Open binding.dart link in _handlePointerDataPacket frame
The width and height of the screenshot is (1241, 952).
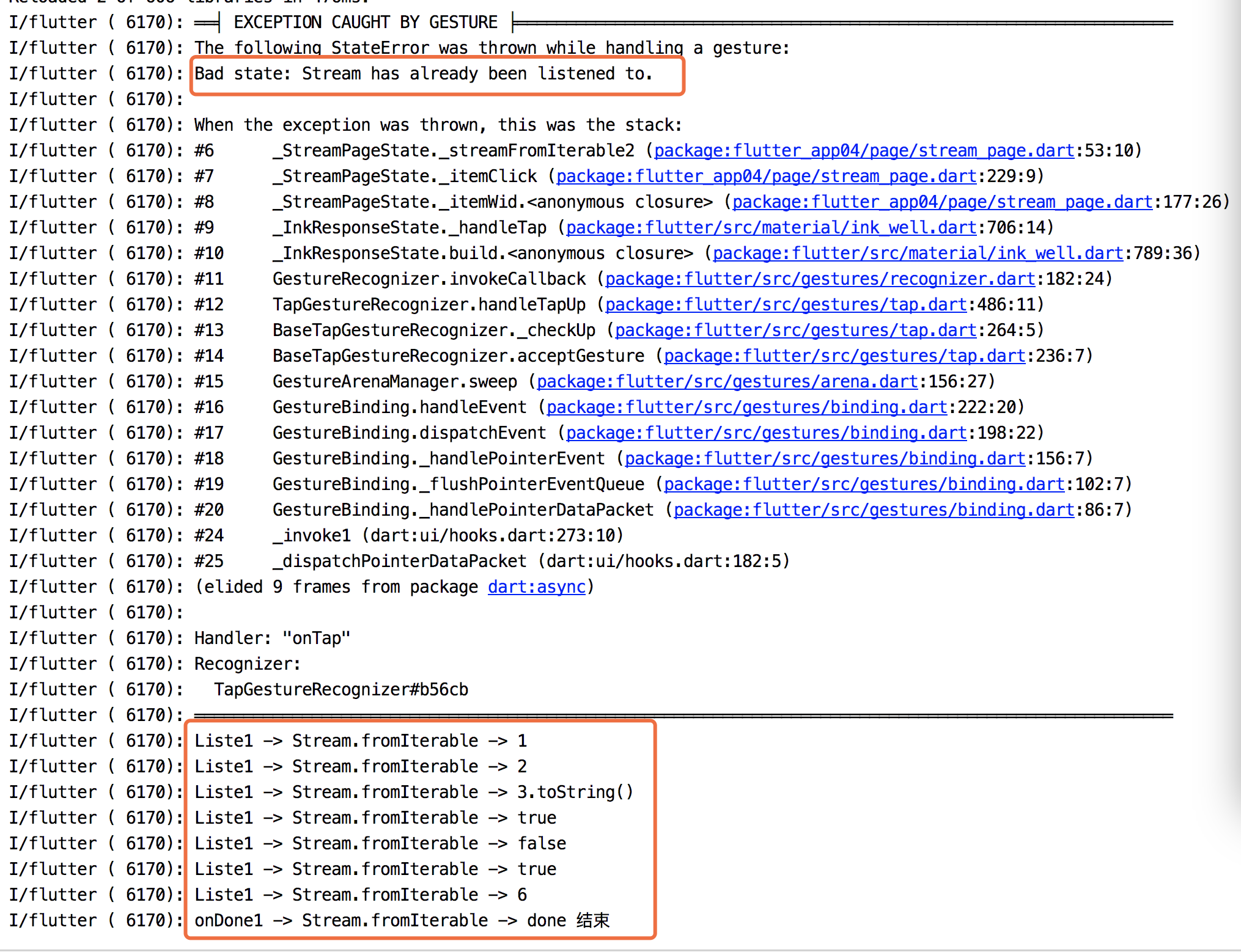click(x=874, y=510)
